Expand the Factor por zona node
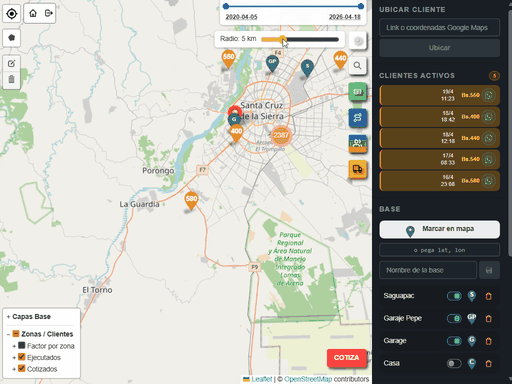This screenshot has height=384, width=512. point(14,346)
